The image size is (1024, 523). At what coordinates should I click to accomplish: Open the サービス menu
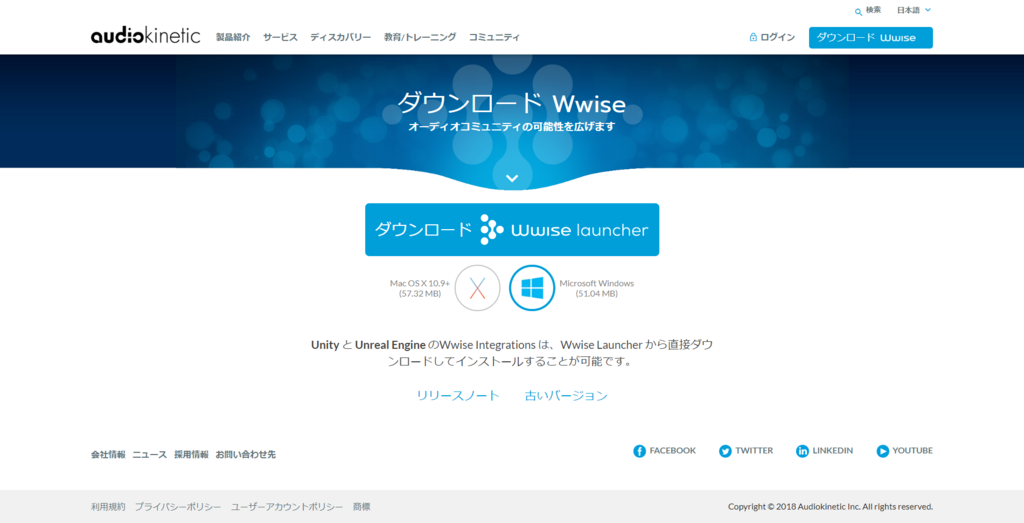click(x=280, y=37)
